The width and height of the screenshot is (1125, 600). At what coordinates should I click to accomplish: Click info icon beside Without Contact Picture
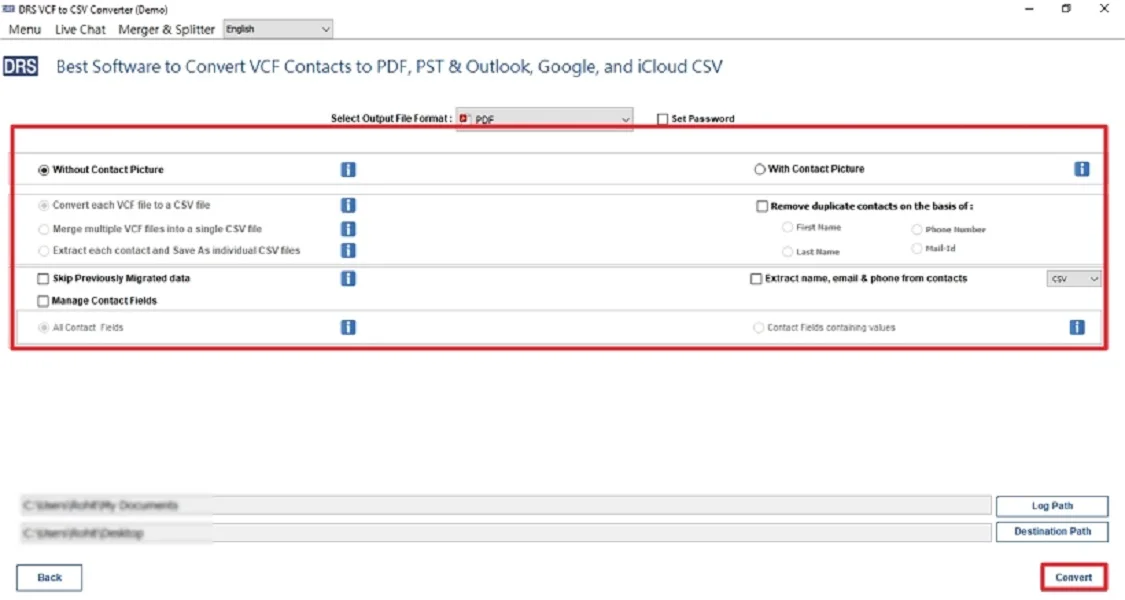(x=348, y=169)
